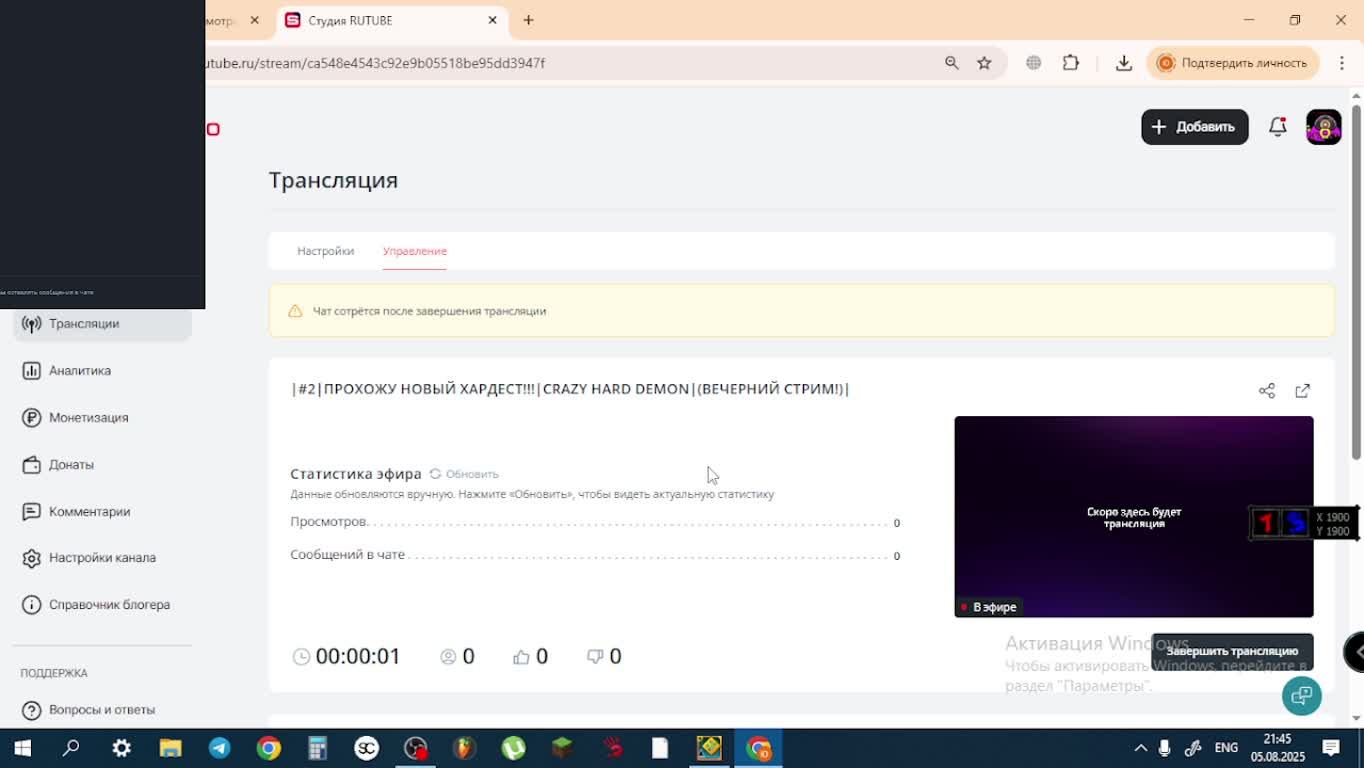The image size is (1364, 768).
Task: Switch to the Настройки tab
Action: coord(325,251)
